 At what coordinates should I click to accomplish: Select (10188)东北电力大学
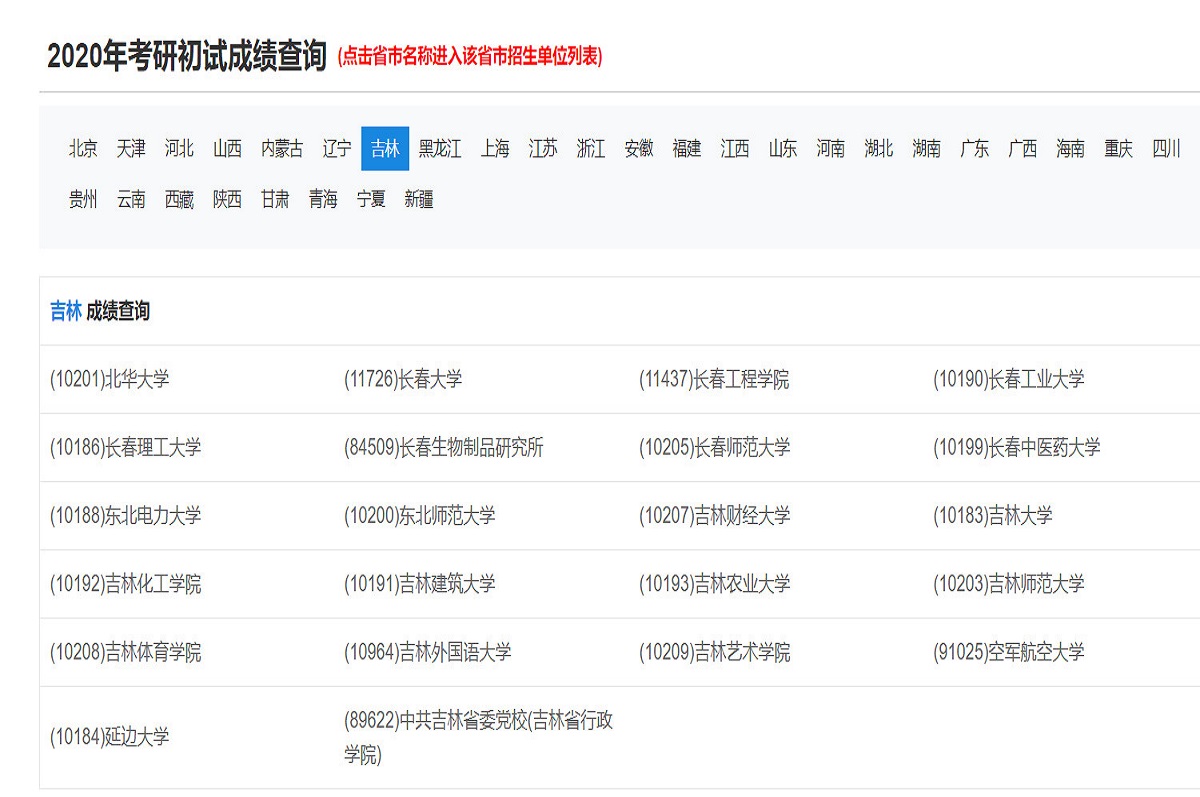126,516
